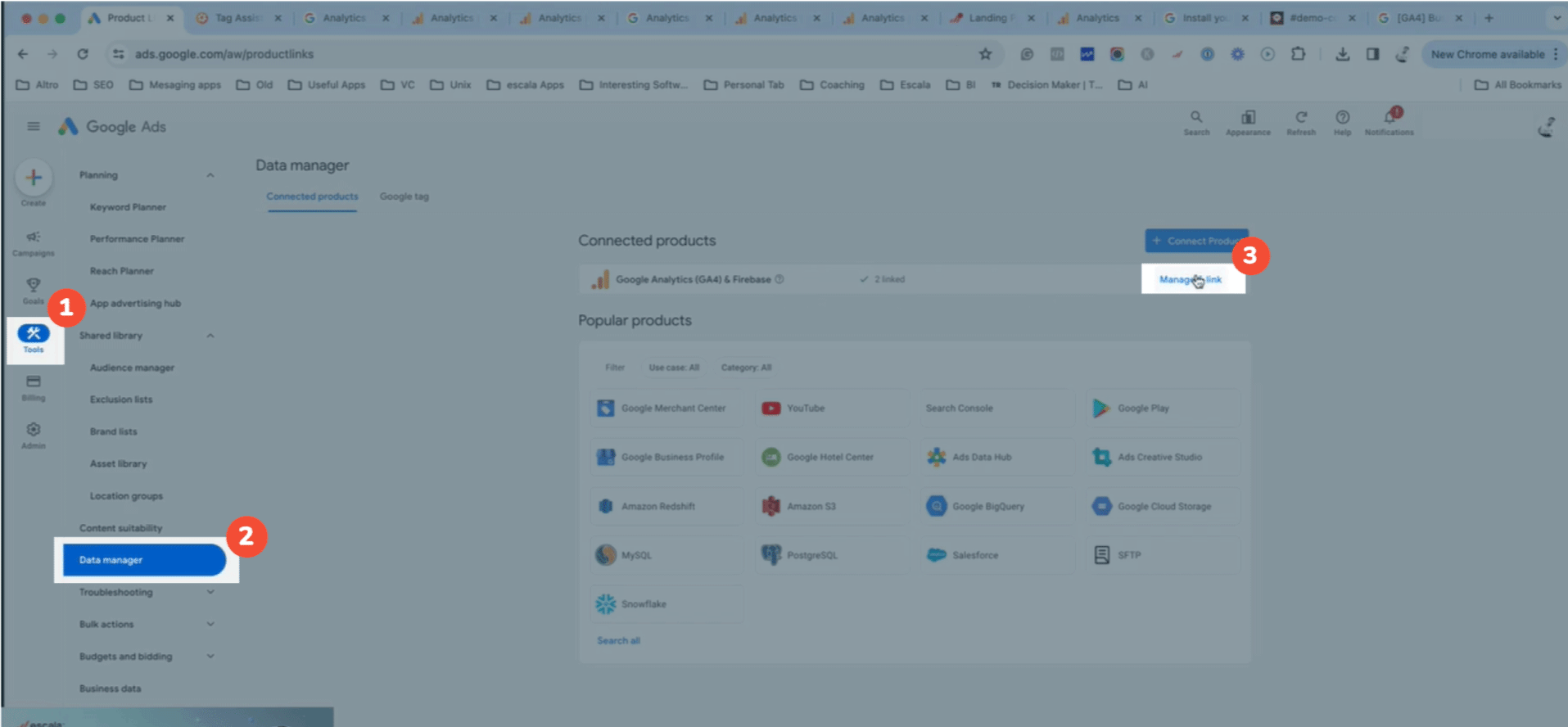Viewport: 1568px width, 727px height.
Task: Open Audience manager from the menu
Action: coord(132,368)
